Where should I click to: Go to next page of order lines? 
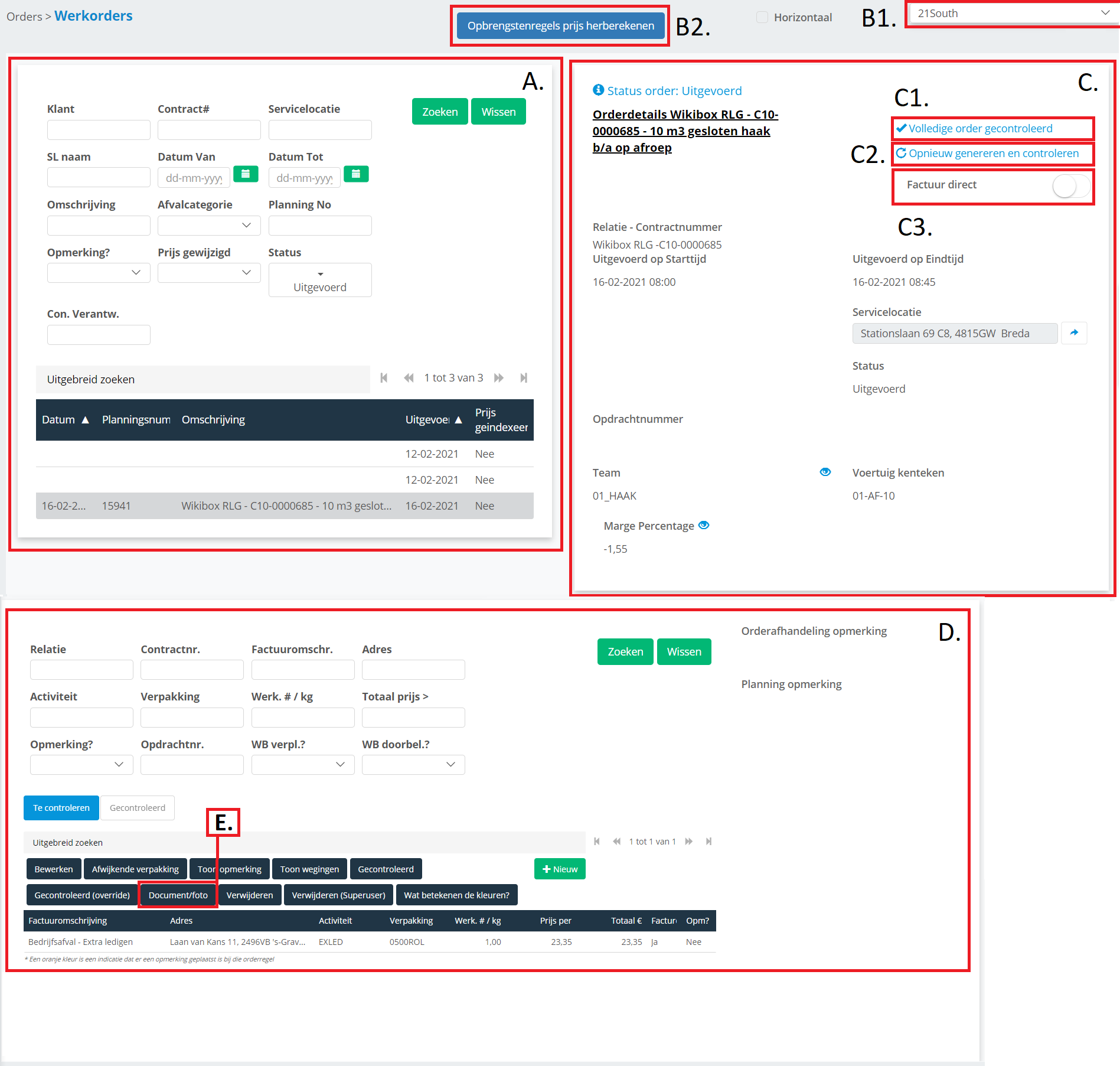pos(689,842)
